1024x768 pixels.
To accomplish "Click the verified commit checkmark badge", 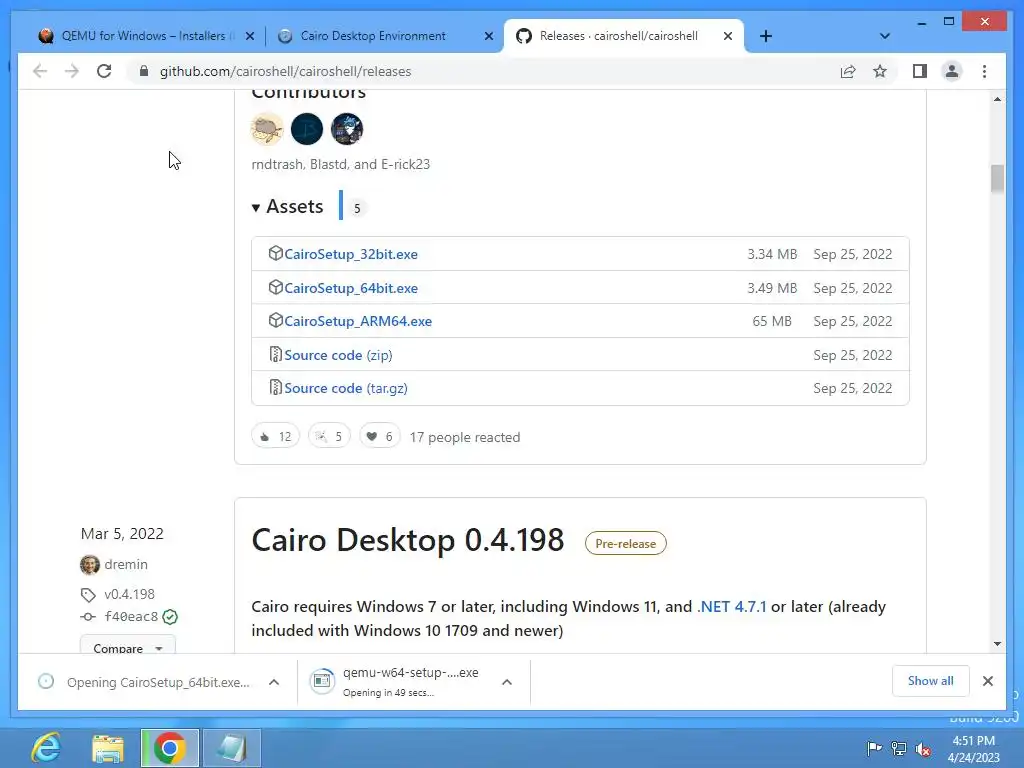I will pos(170,616).
